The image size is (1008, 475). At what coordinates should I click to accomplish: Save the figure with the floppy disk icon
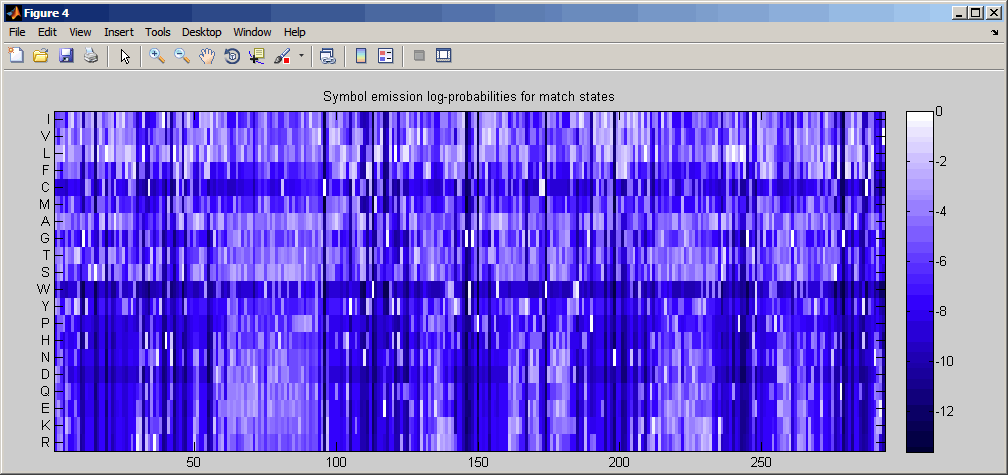tap(66, 56)
